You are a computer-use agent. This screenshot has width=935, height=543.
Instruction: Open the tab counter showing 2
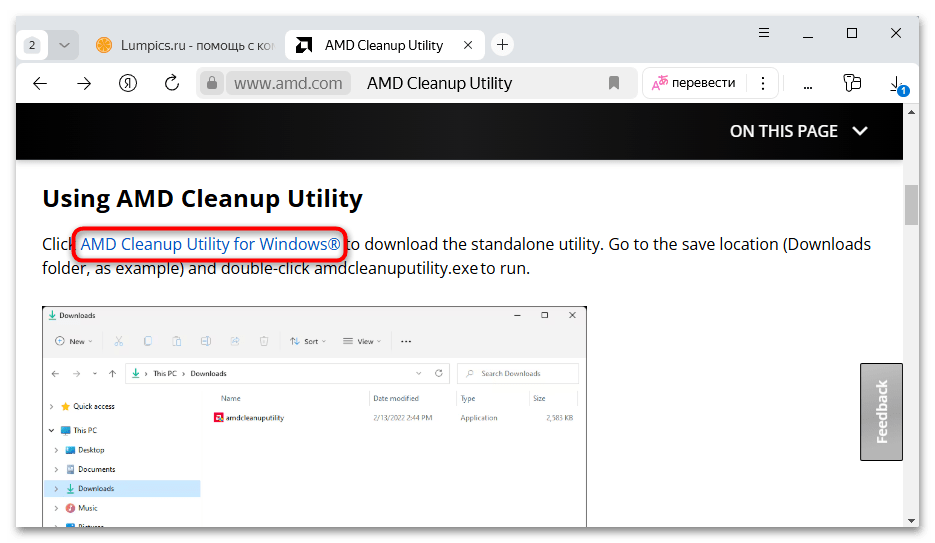click(x=32, y=45)
